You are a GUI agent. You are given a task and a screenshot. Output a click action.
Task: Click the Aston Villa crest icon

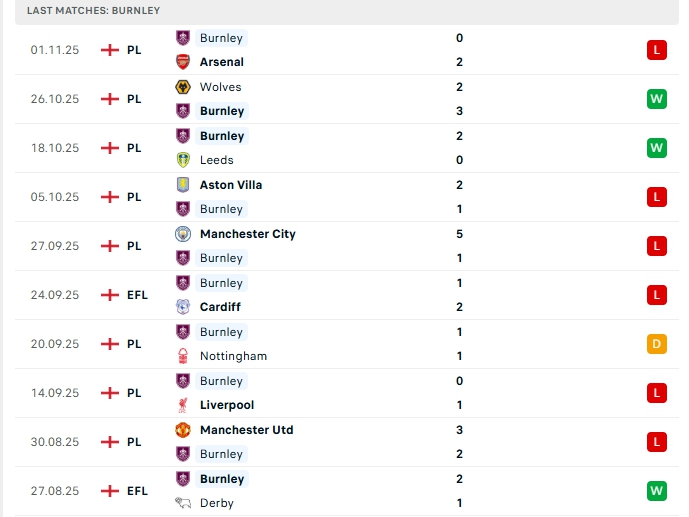click(183, 185)
